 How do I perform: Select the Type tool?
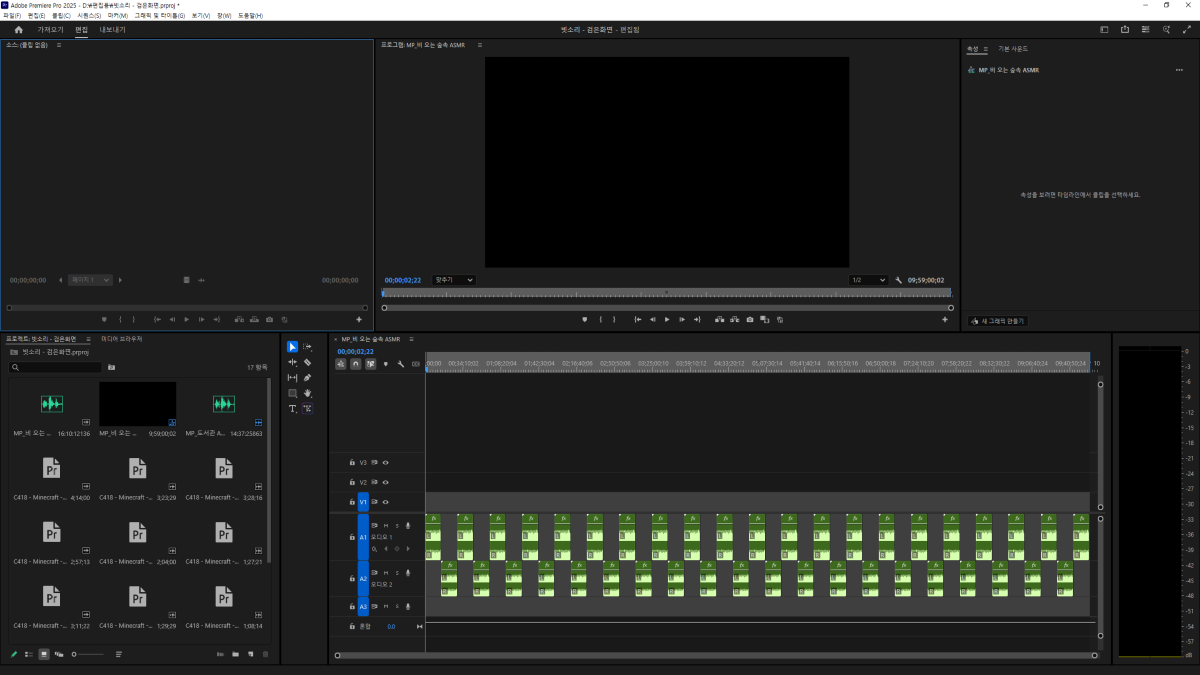point(293,409)
